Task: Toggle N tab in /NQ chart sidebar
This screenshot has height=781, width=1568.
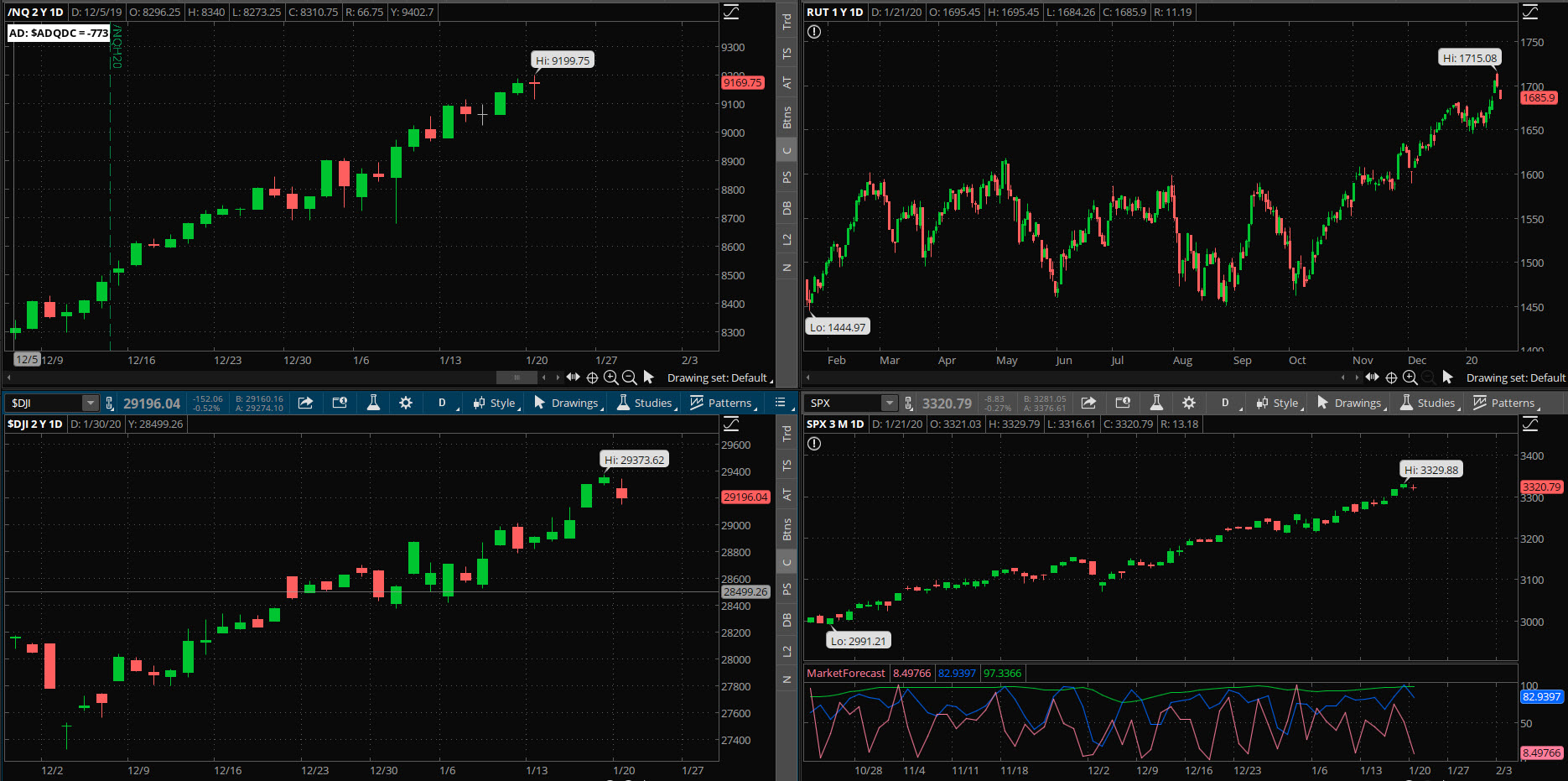Action: tap(787, 268)
